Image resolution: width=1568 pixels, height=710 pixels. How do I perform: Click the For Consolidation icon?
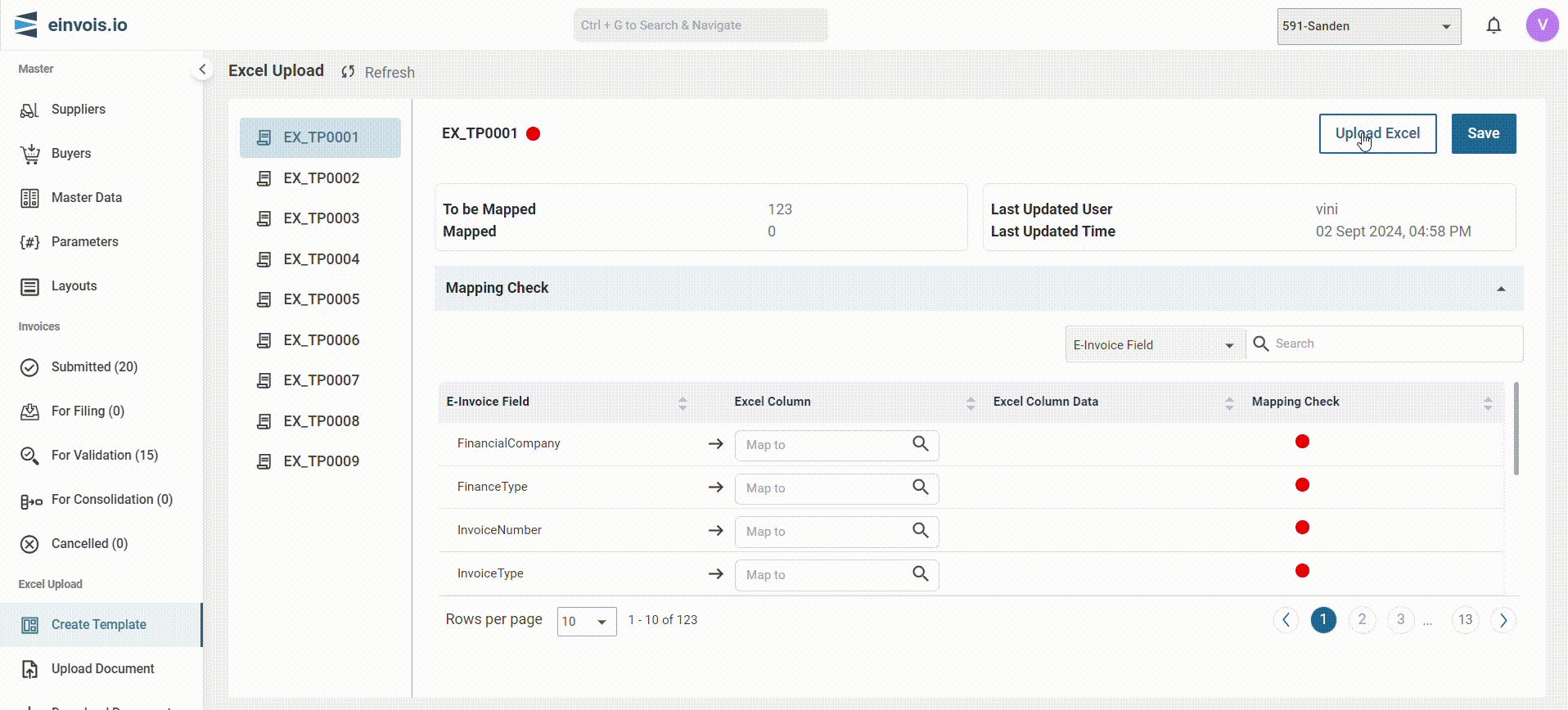31,501
